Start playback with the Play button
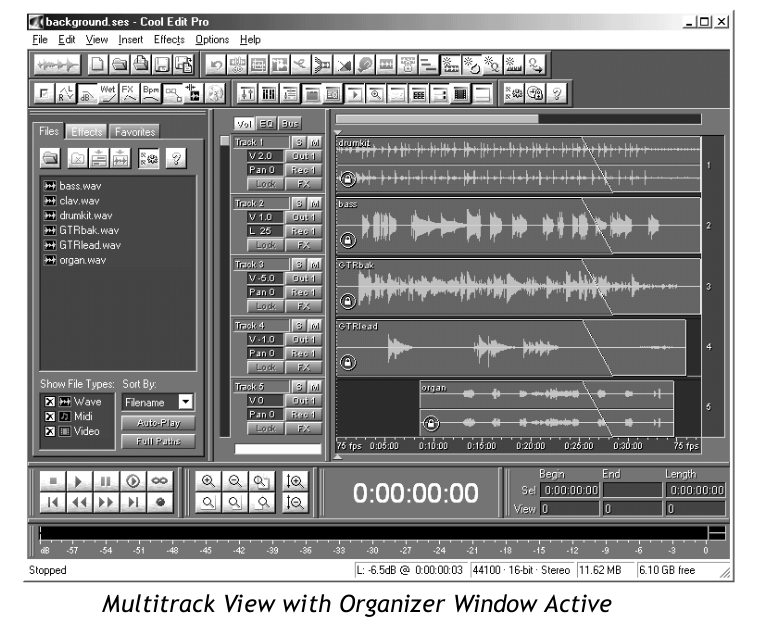This screenshot has height=642, width=761. pyautogui.click(x=79, y=481)
